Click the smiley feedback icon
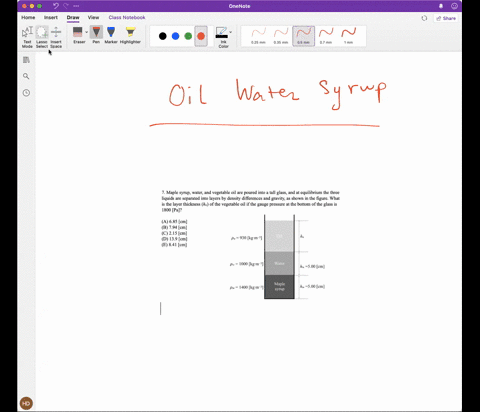 454,6
